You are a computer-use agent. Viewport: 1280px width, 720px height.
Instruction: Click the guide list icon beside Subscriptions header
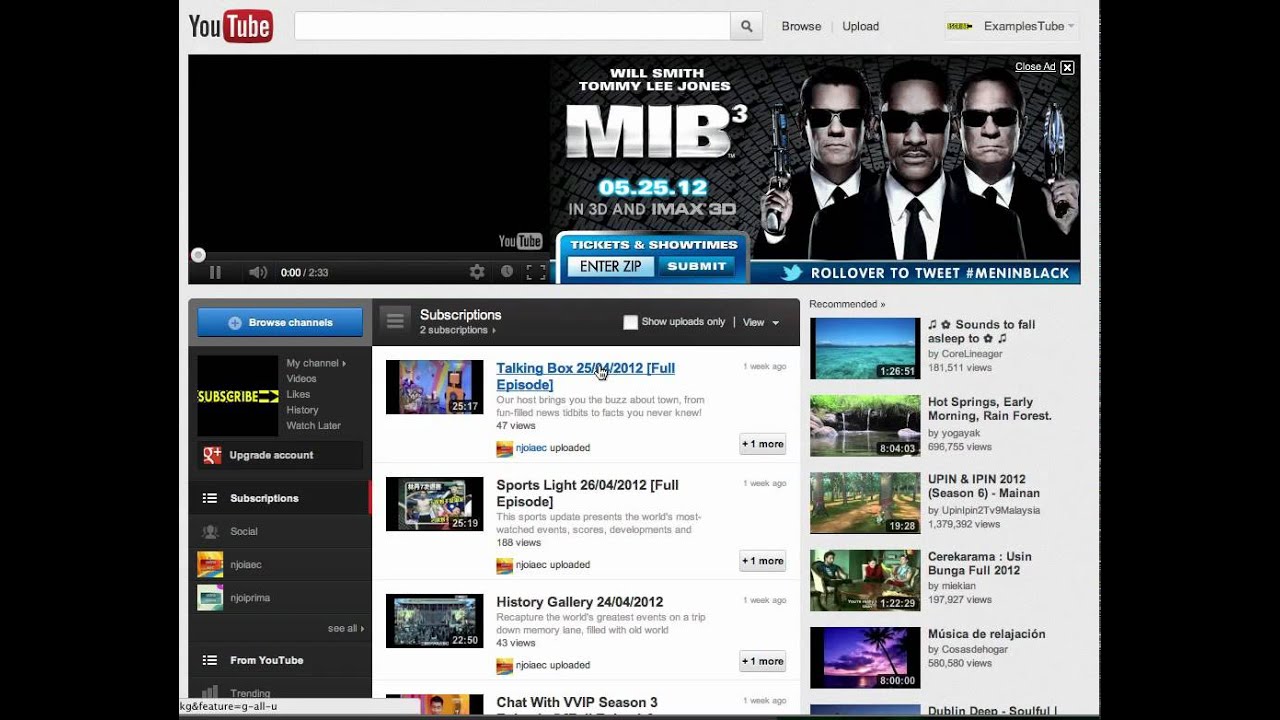click(x=395, y=321)
